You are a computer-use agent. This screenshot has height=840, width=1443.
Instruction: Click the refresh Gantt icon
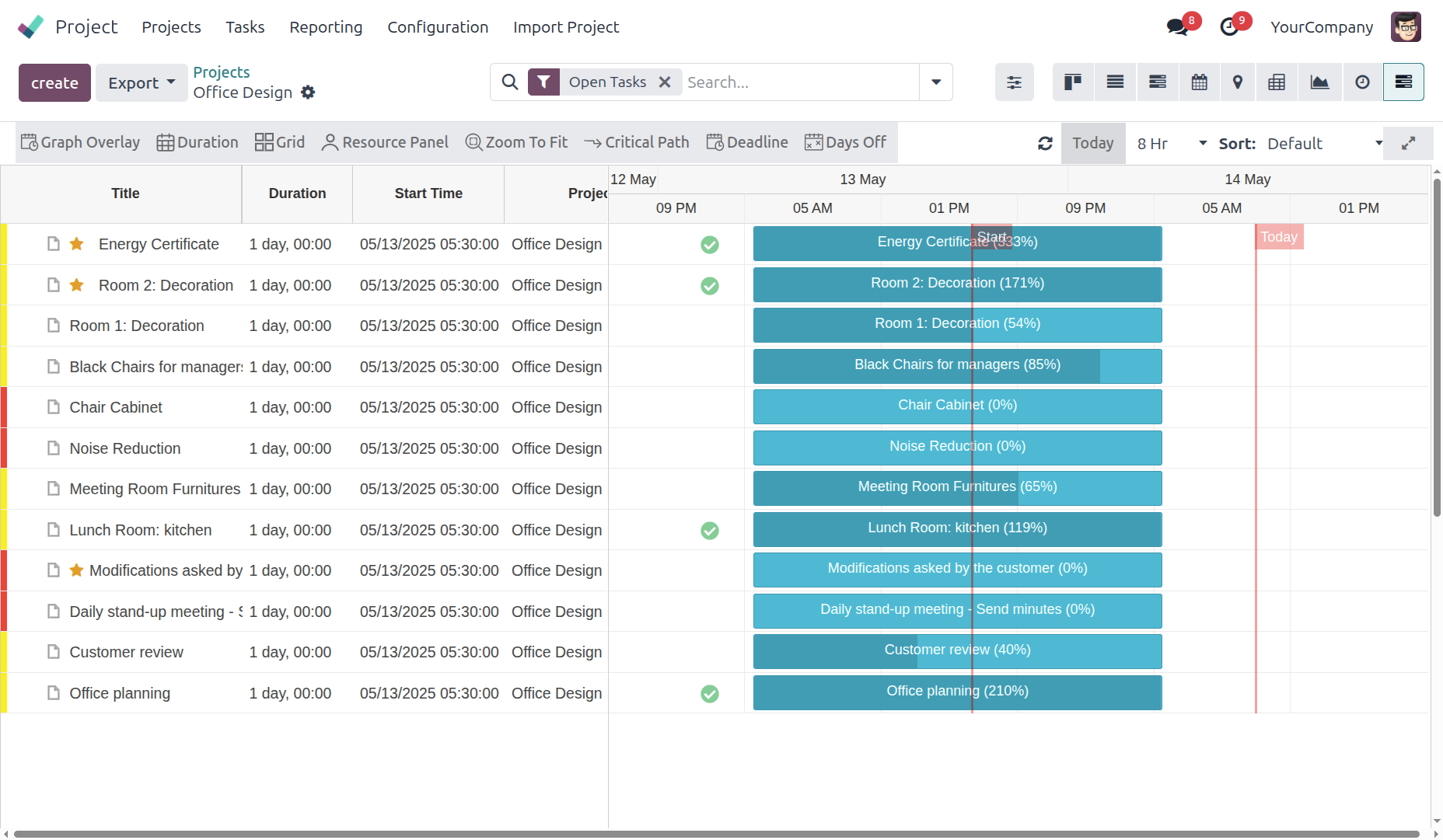pyautogui.click(x=1045, y=144)
